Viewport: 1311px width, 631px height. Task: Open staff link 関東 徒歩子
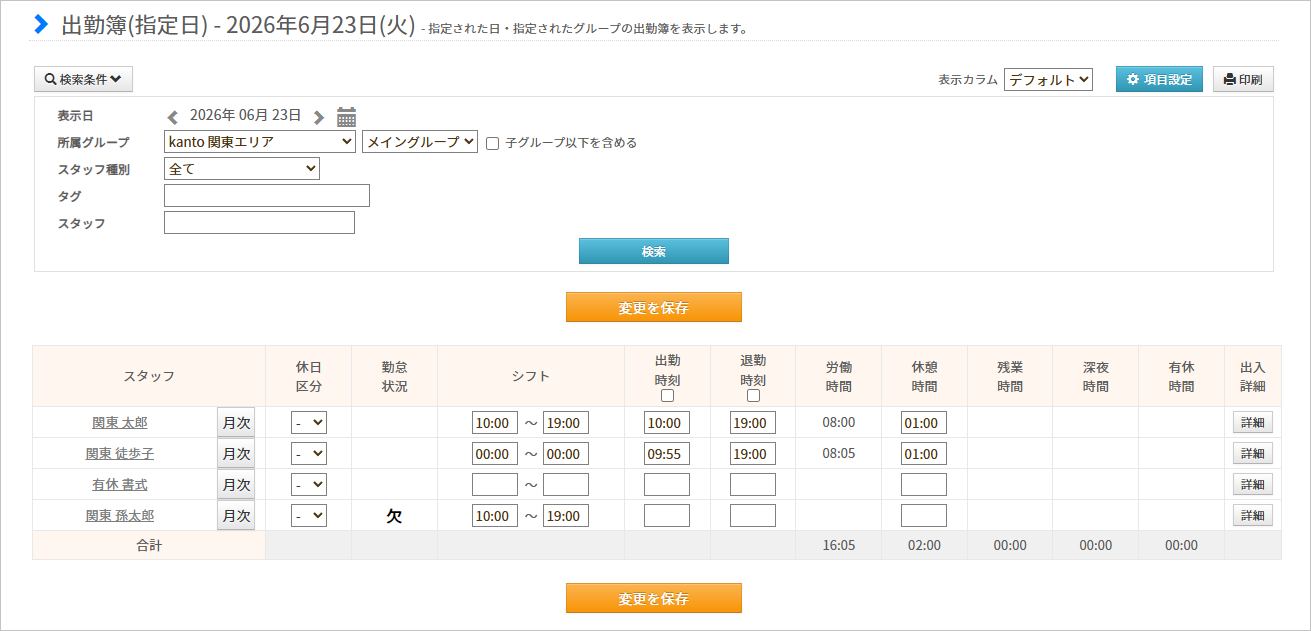120,454
